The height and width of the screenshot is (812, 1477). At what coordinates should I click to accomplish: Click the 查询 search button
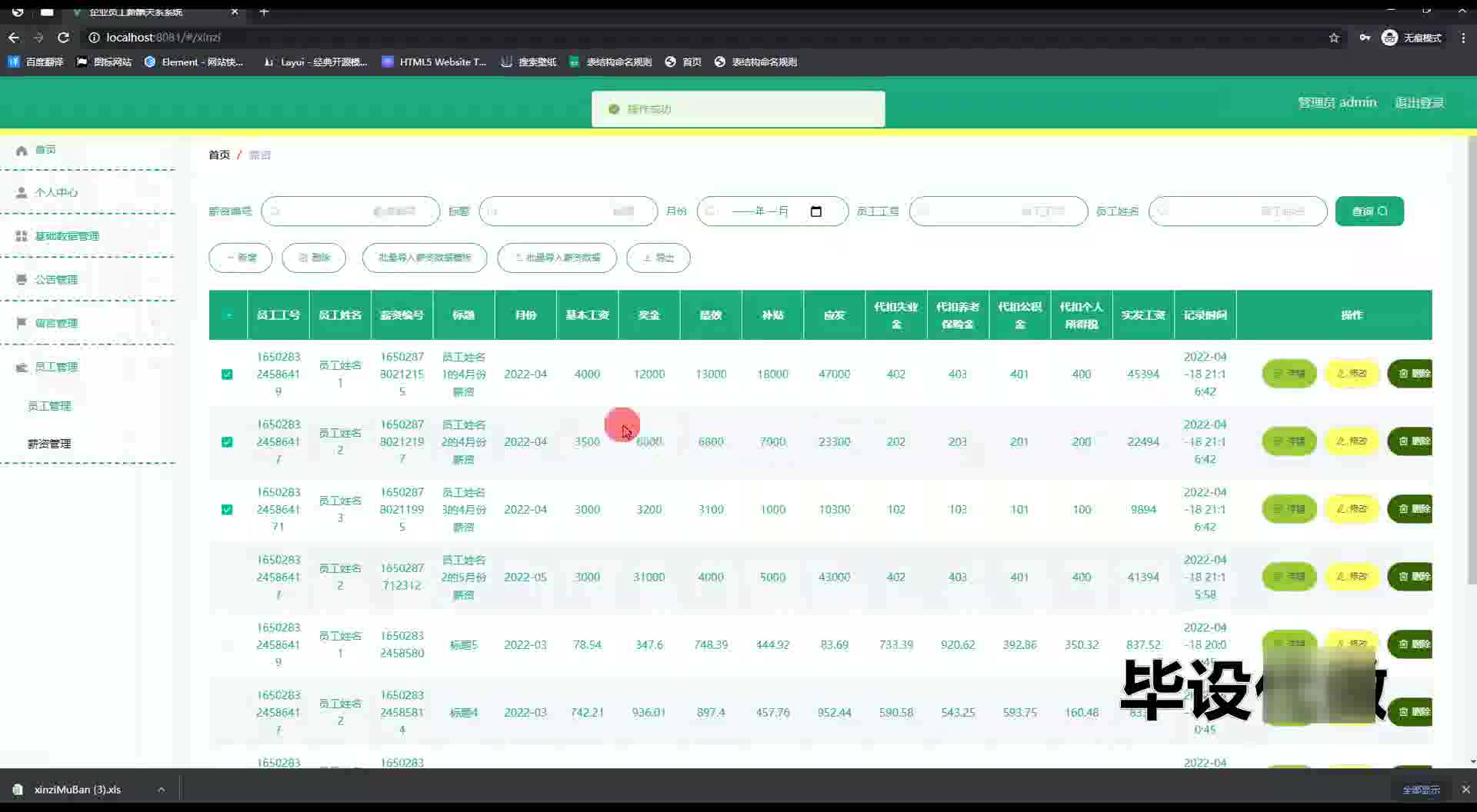pos(1369,211)
